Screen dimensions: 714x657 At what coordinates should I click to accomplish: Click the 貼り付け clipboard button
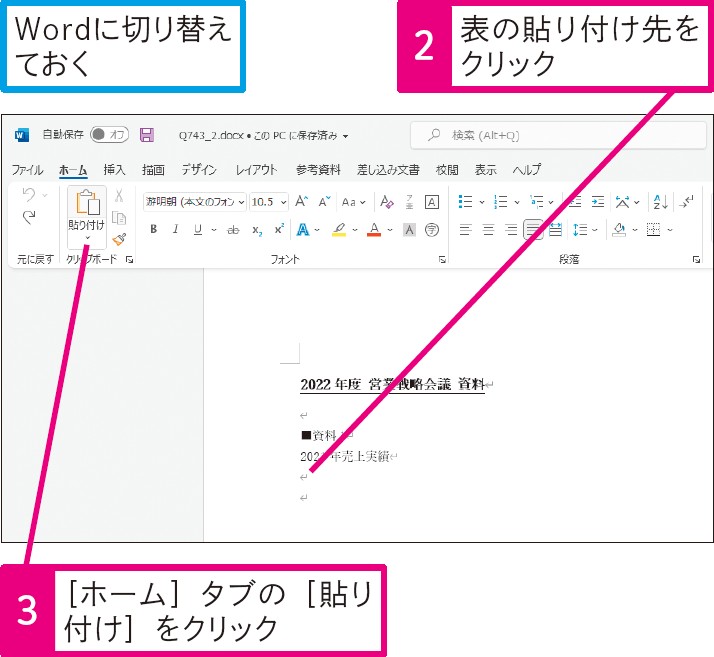87,203
